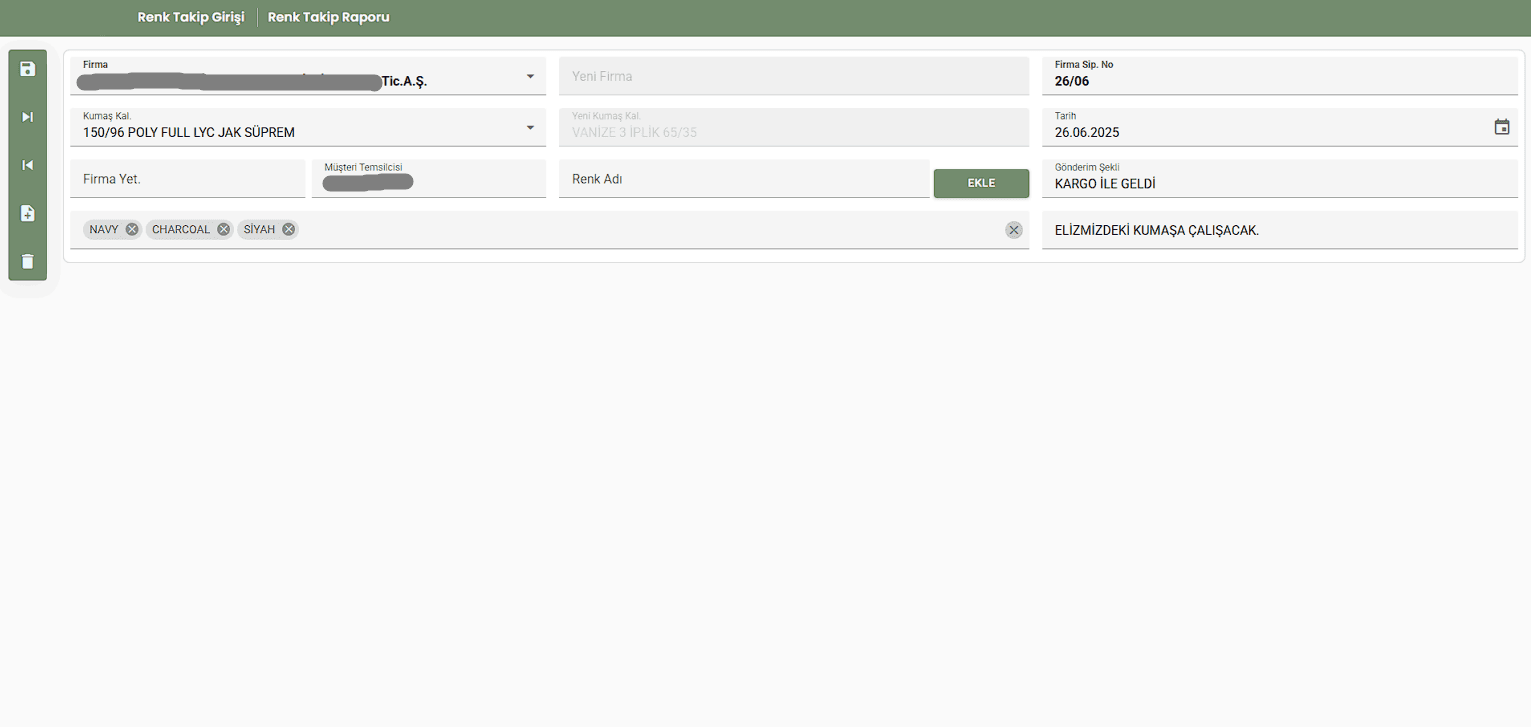Screen dimensions: 1531x727
Task: Click the Müşteri Temsilcisi field
Action: pos(428,182)
